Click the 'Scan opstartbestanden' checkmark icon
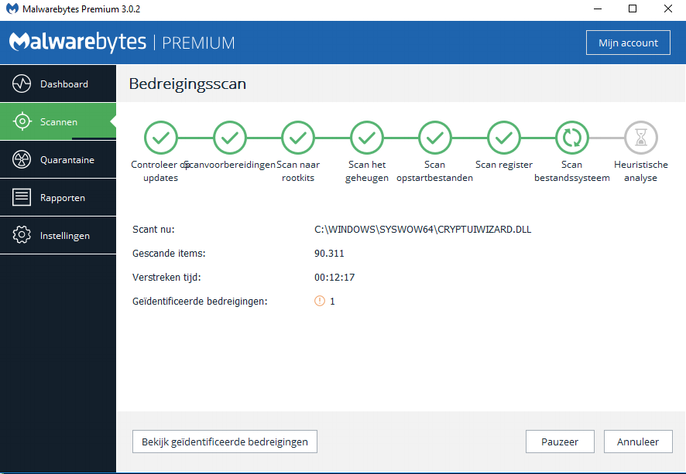 (434, 137)
